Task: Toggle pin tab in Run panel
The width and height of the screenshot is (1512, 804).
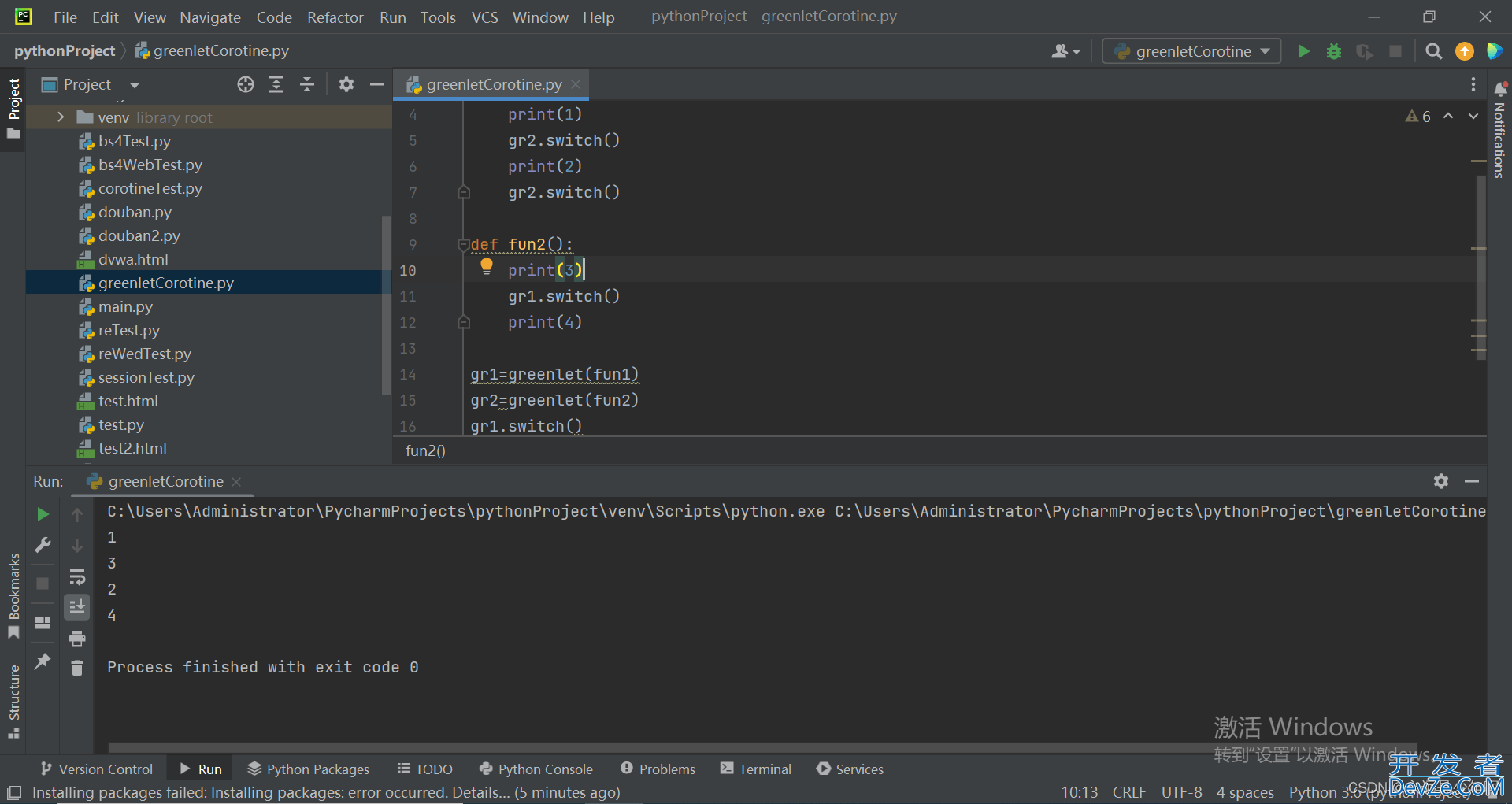Action: 43,661
